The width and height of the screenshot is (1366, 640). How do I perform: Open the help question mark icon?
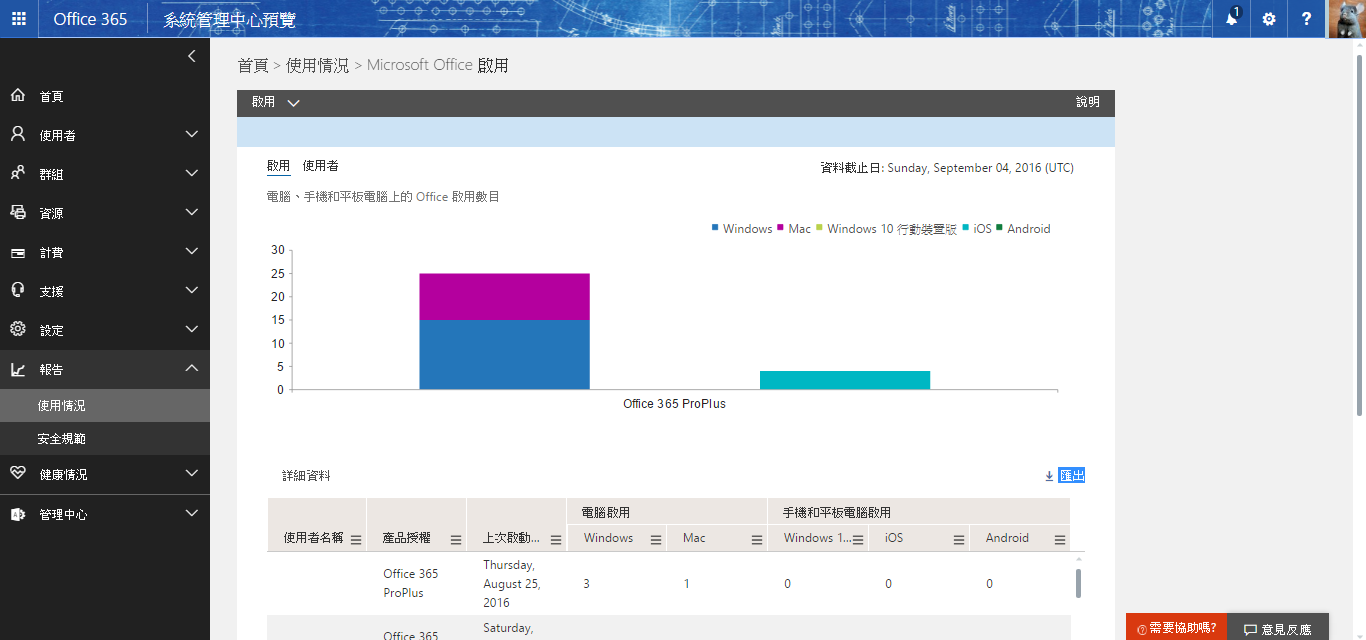[x=1306, y=19]
